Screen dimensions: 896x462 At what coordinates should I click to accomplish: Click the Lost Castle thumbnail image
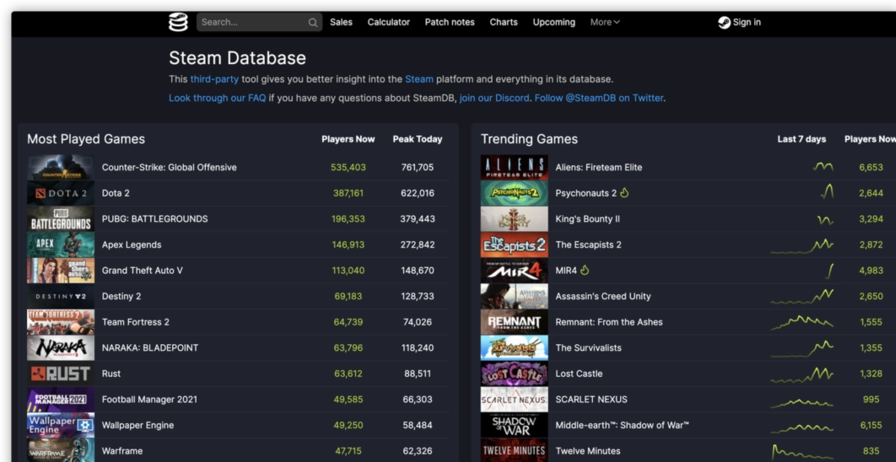coord(514,373)
